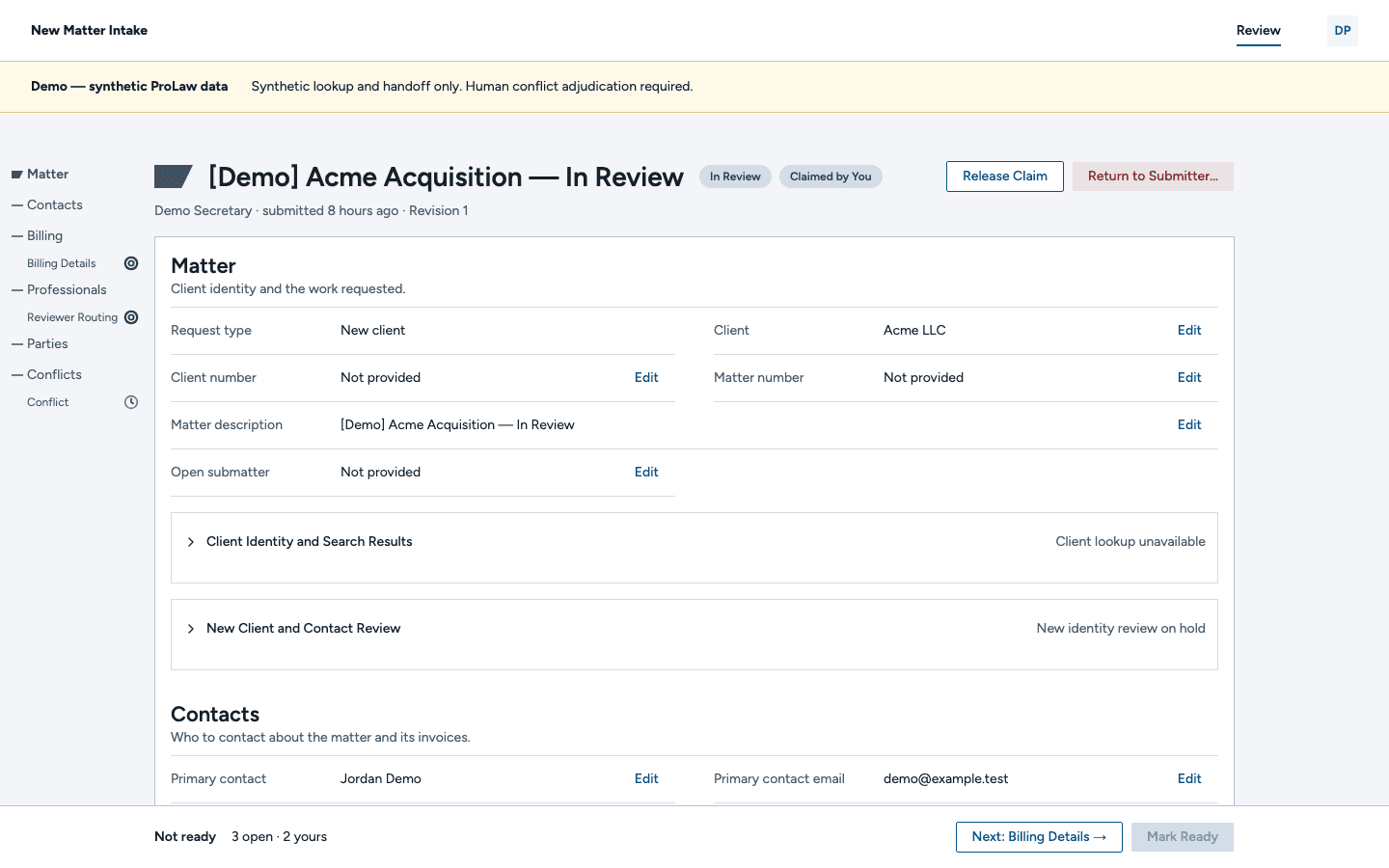Select Conflict item in sidebar
The width and height of the screenshot is (1389, 868).
coord(48,402)
